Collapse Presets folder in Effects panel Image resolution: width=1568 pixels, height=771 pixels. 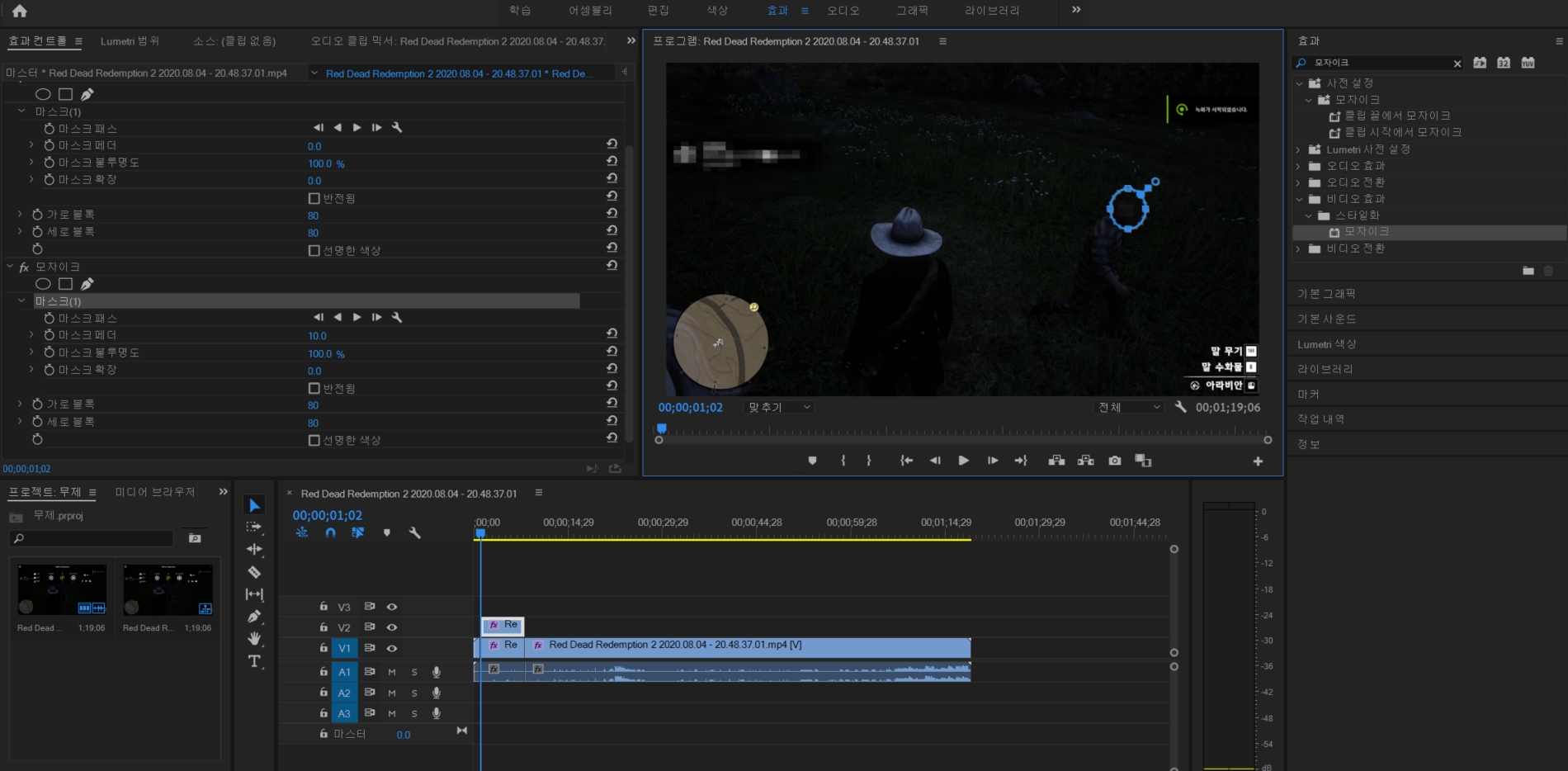1299,83
